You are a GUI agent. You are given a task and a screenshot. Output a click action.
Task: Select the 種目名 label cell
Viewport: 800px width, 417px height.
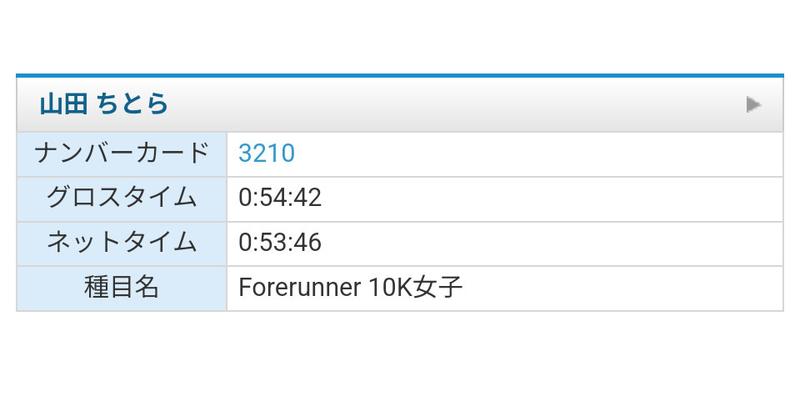pyautogui.click(x=122, y=288)
